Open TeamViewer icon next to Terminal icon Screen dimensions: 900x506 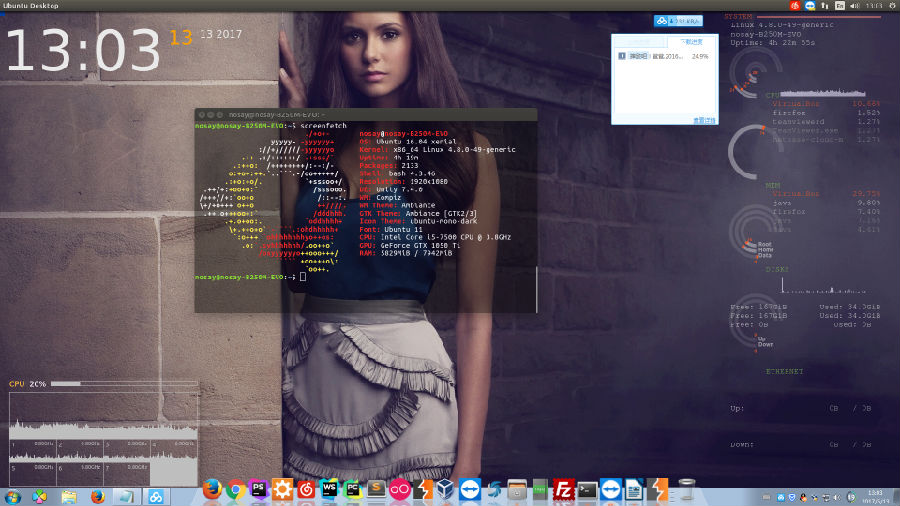pyautogui.click(x=611, y=489)
